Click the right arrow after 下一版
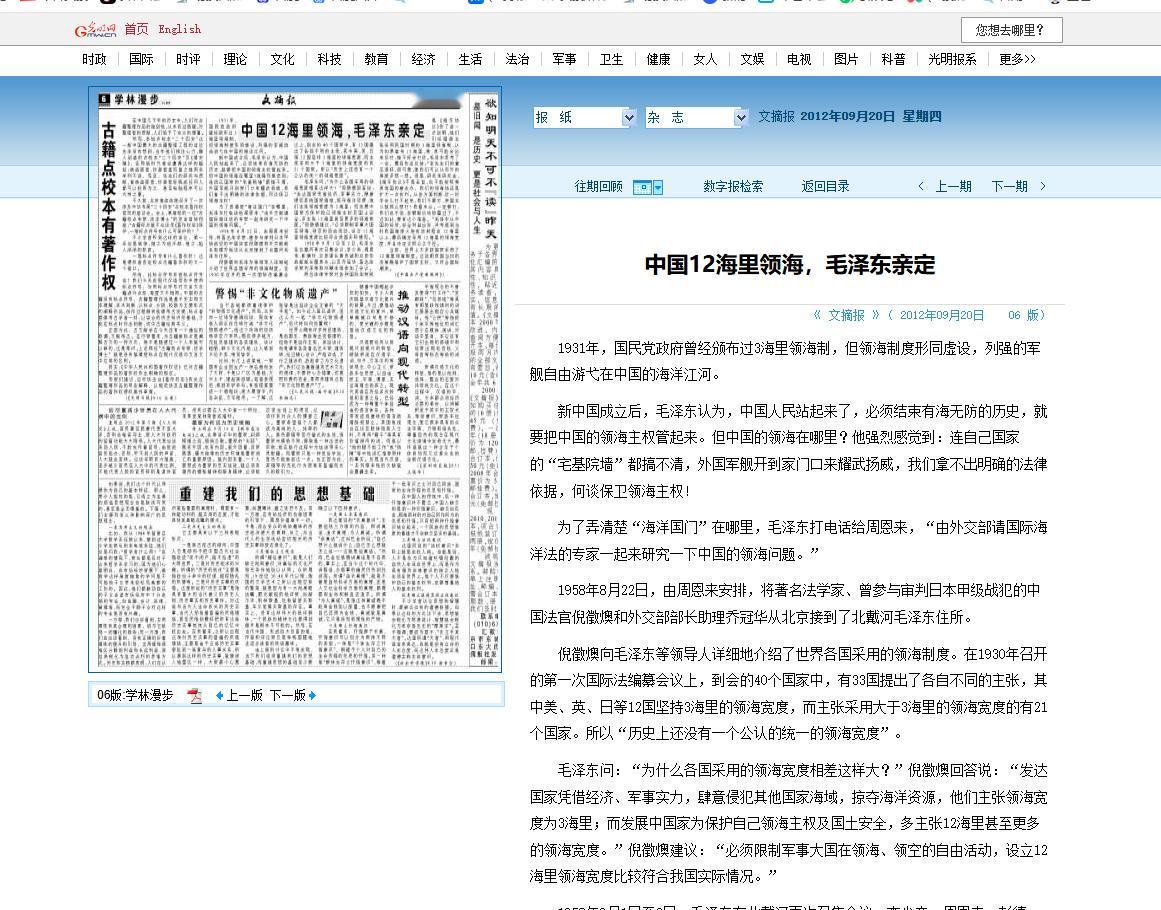1161x910 pixels. (313, 696)
